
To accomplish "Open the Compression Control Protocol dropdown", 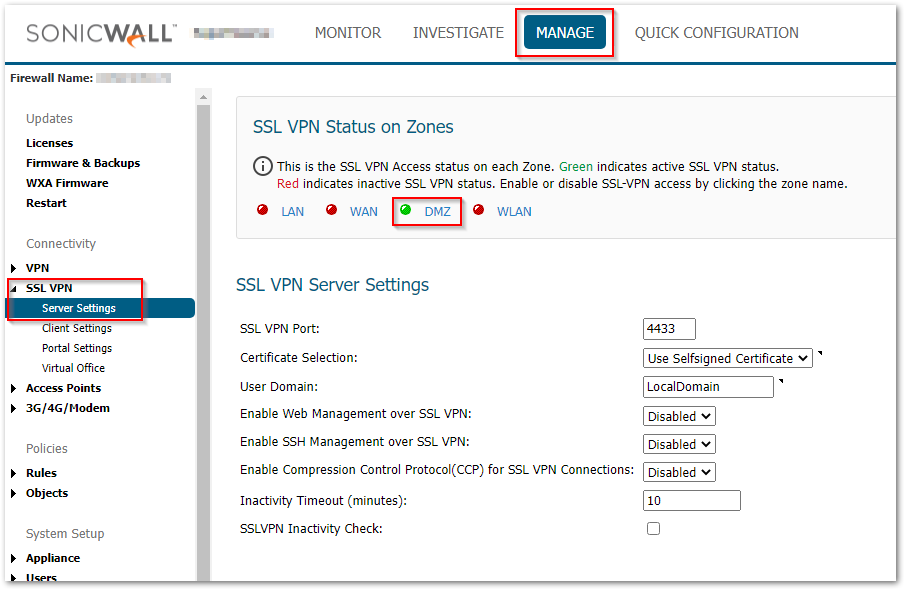I will [x=679, y=472].
